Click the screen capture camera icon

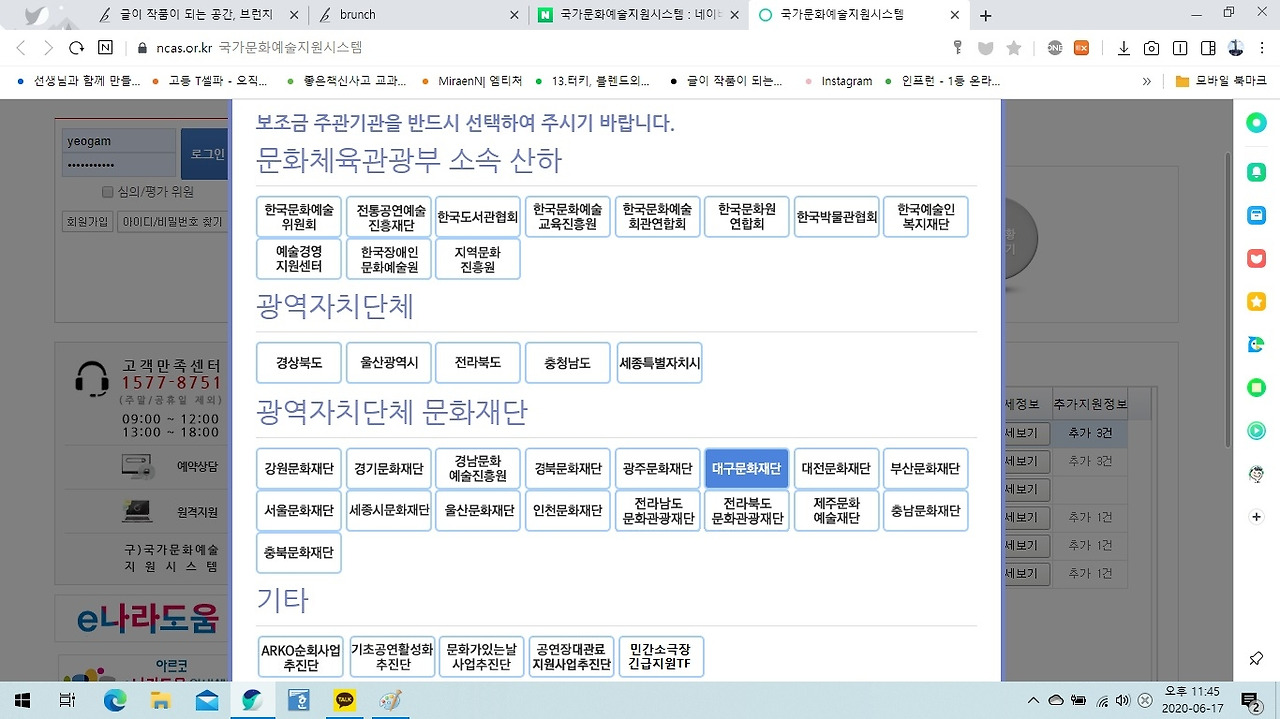[x=1151, y=48]
